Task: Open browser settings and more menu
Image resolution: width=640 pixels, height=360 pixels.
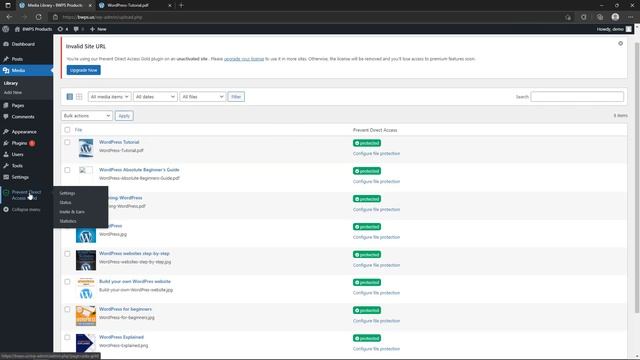Action: click(631, 17)
